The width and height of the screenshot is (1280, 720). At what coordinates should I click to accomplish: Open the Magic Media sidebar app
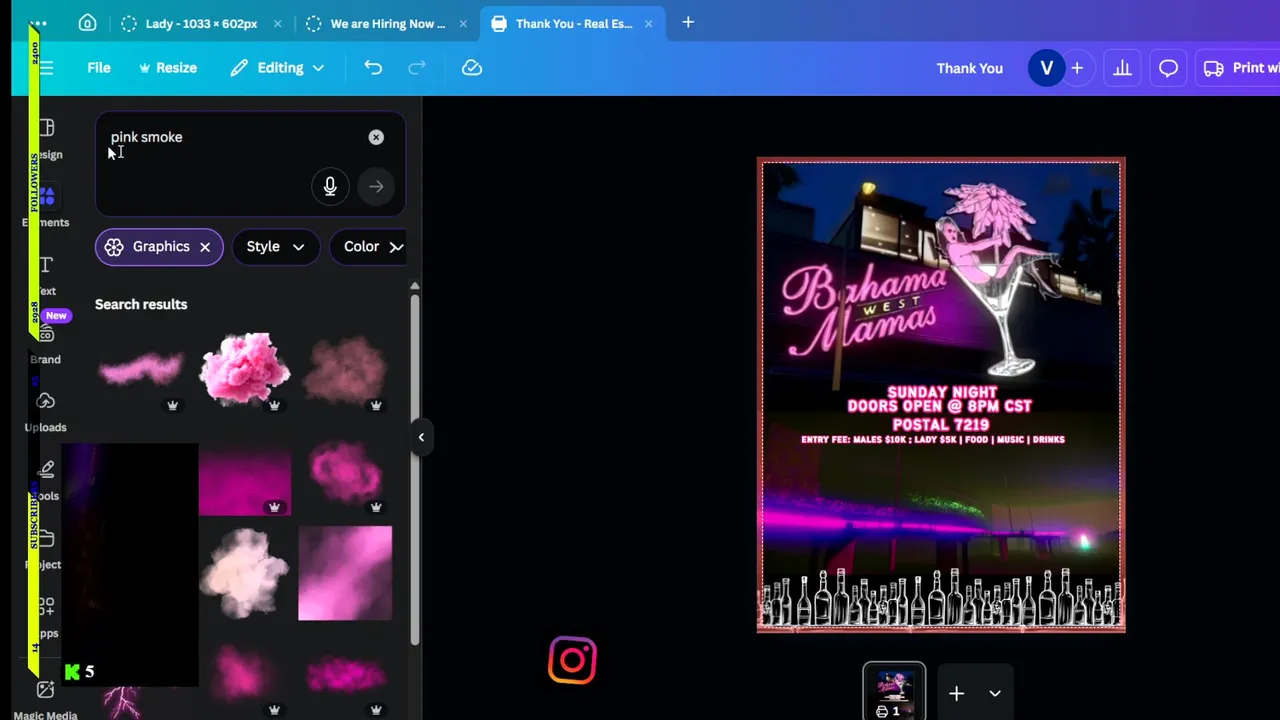(46, 699)
